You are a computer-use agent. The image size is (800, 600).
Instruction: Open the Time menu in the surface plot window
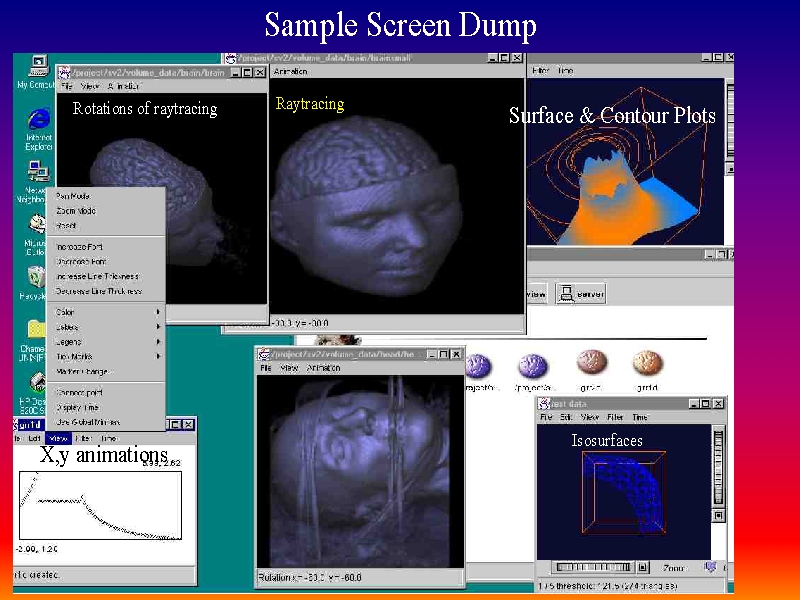[565, 70]
